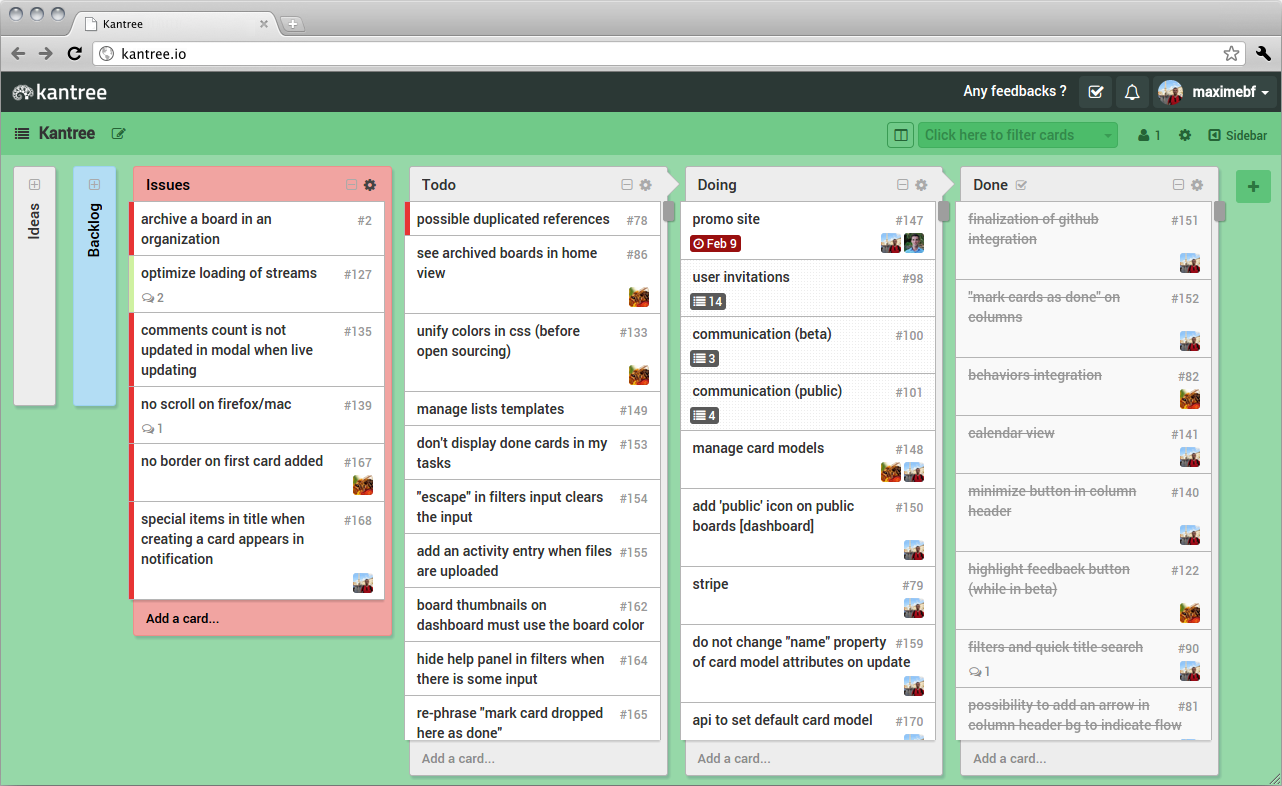Toggle the Sidebar panel
The width and height of the screenshot is (1282, 786).
[x=1237, y=135]
